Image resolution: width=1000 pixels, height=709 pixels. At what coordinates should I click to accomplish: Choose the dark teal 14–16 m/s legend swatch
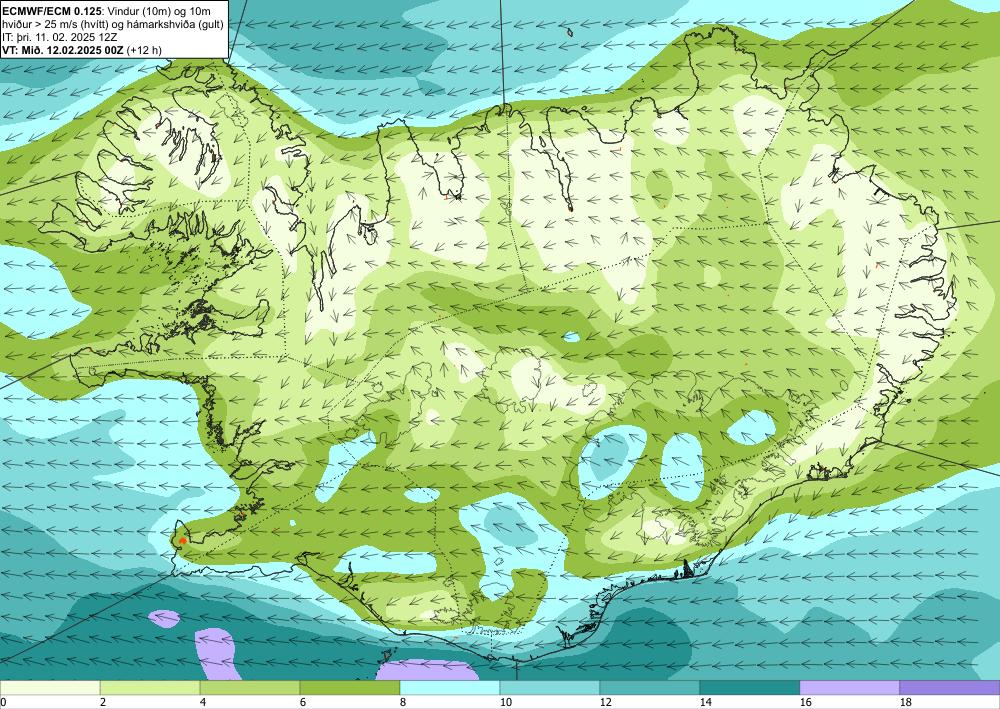tap(750, 687)
